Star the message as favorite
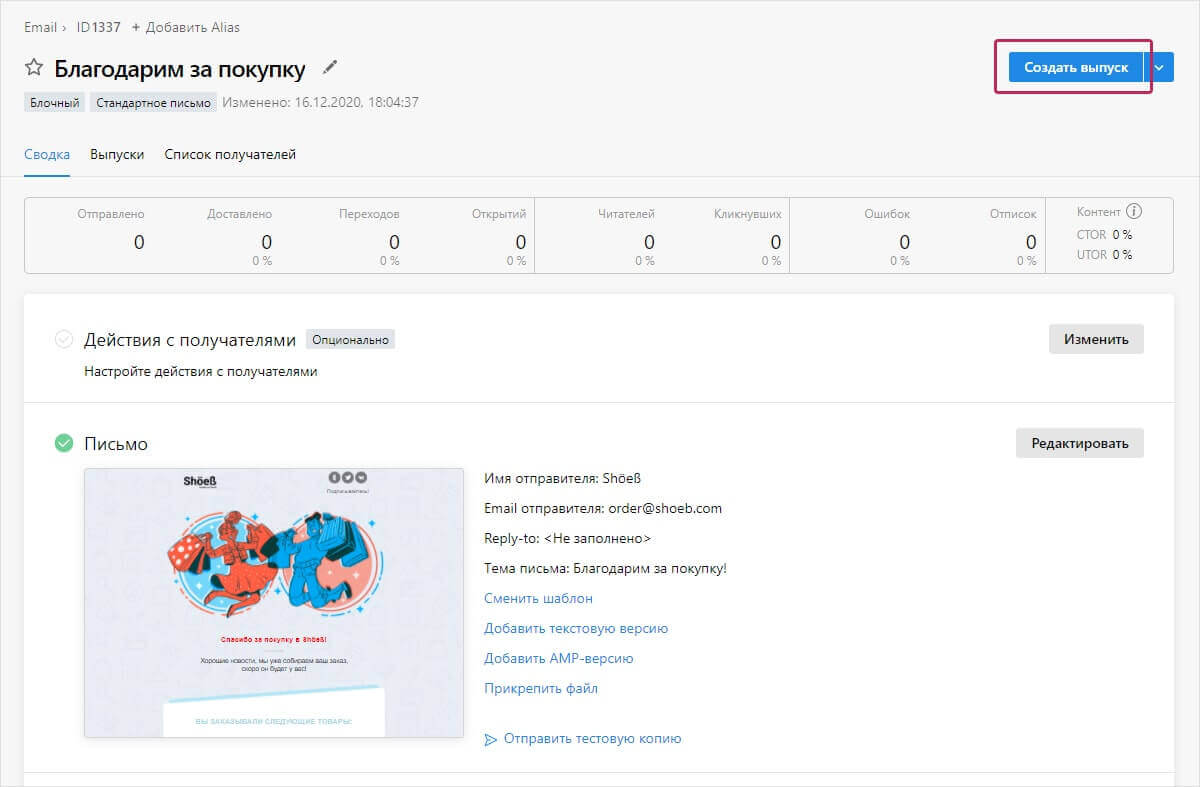Viewport: 1200px width, 787px height. (34, 68)
